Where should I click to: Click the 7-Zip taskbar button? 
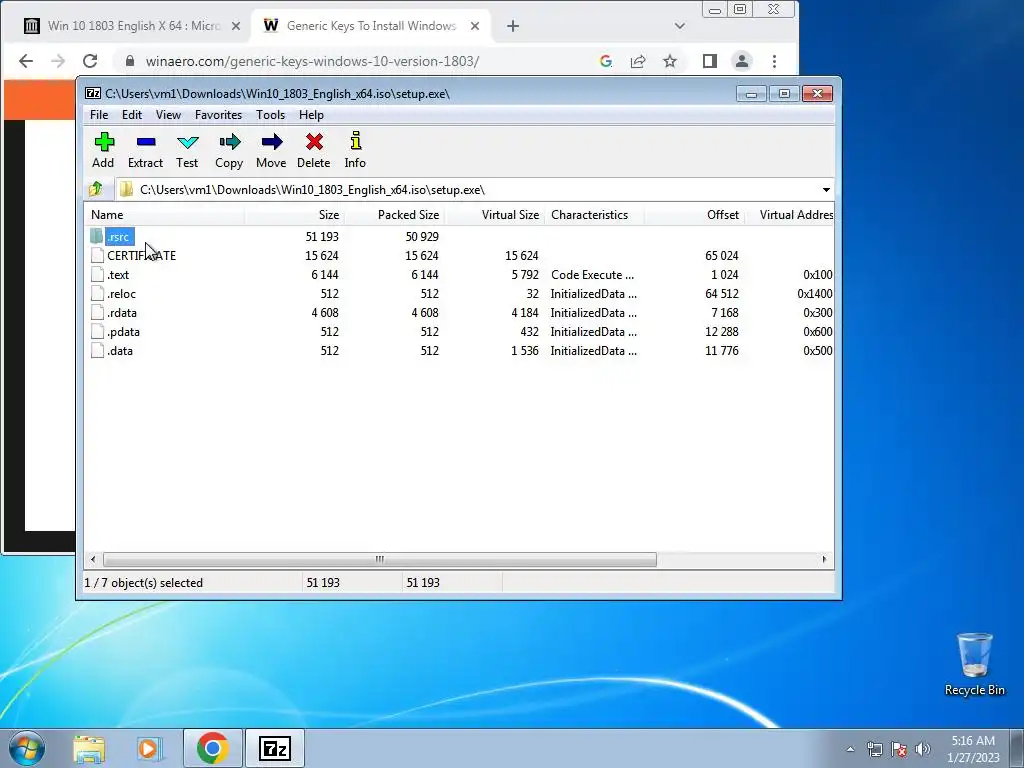[x=274, y=748]
